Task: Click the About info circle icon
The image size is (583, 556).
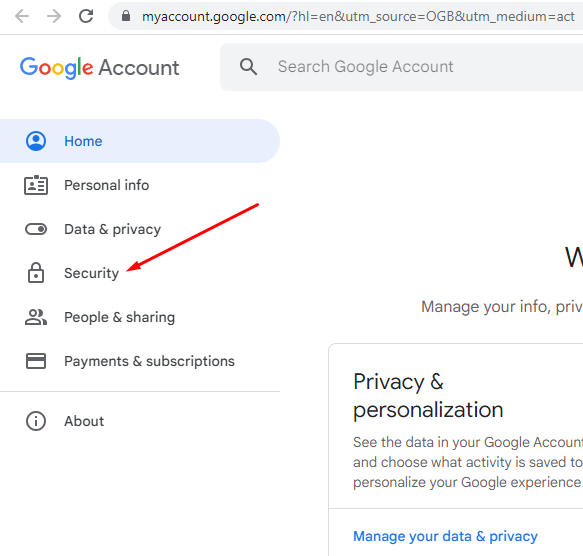Action: click(x=36, y=421)
